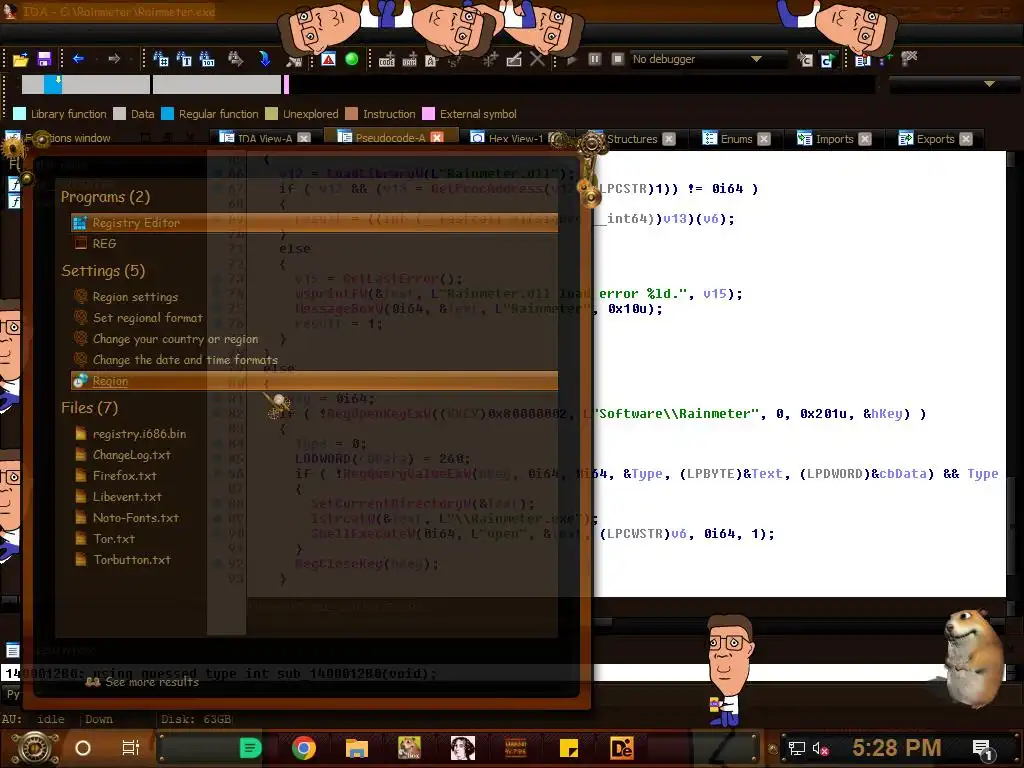Click the grey X delete toolbar icon
The width and height of the screenshot is (1024, 768).
click(x=537, y=59)
